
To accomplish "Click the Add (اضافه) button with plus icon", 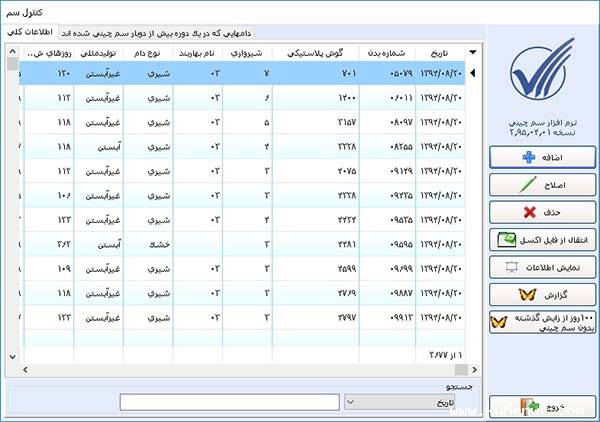I will (x=542, y=157).
